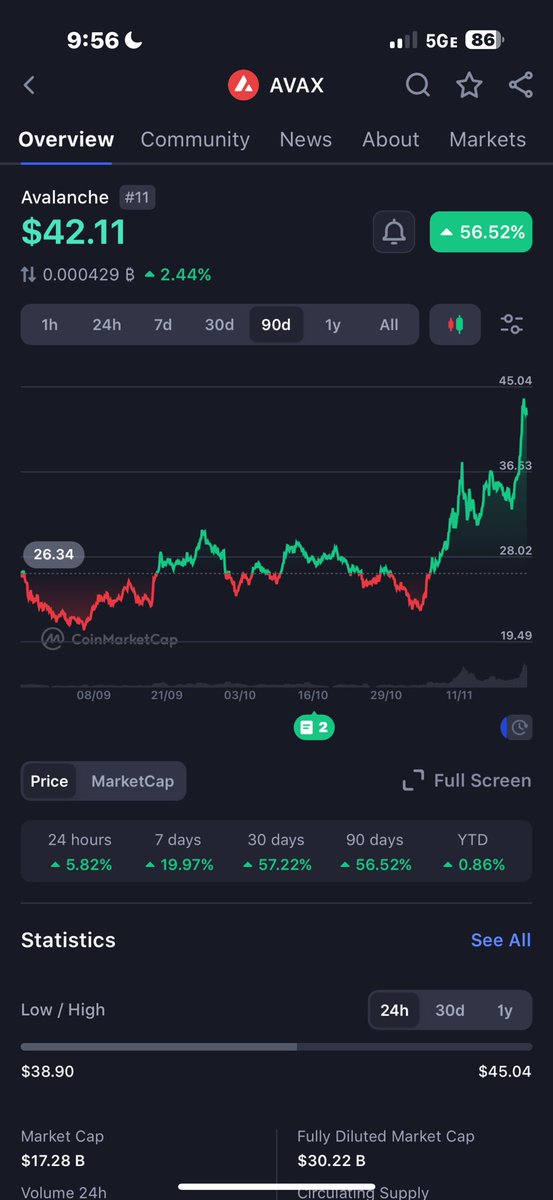Show 1y Low / High range

[505, 1010]
